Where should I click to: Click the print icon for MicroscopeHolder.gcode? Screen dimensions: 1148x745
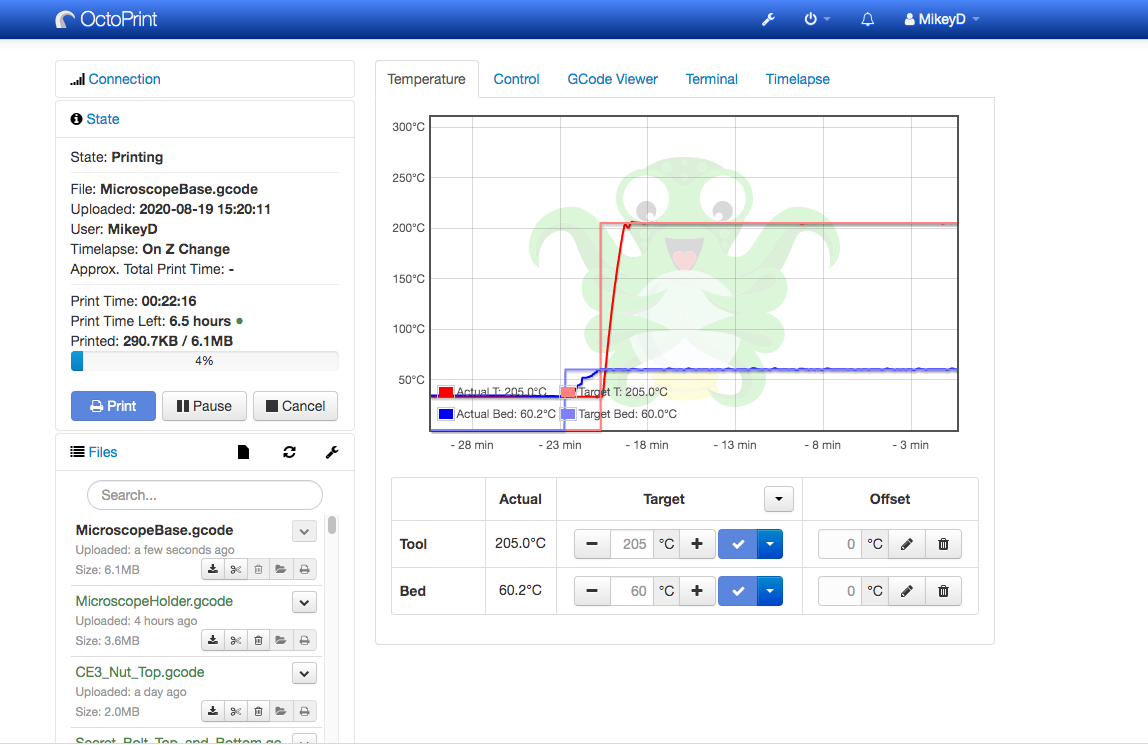point(305,640)
